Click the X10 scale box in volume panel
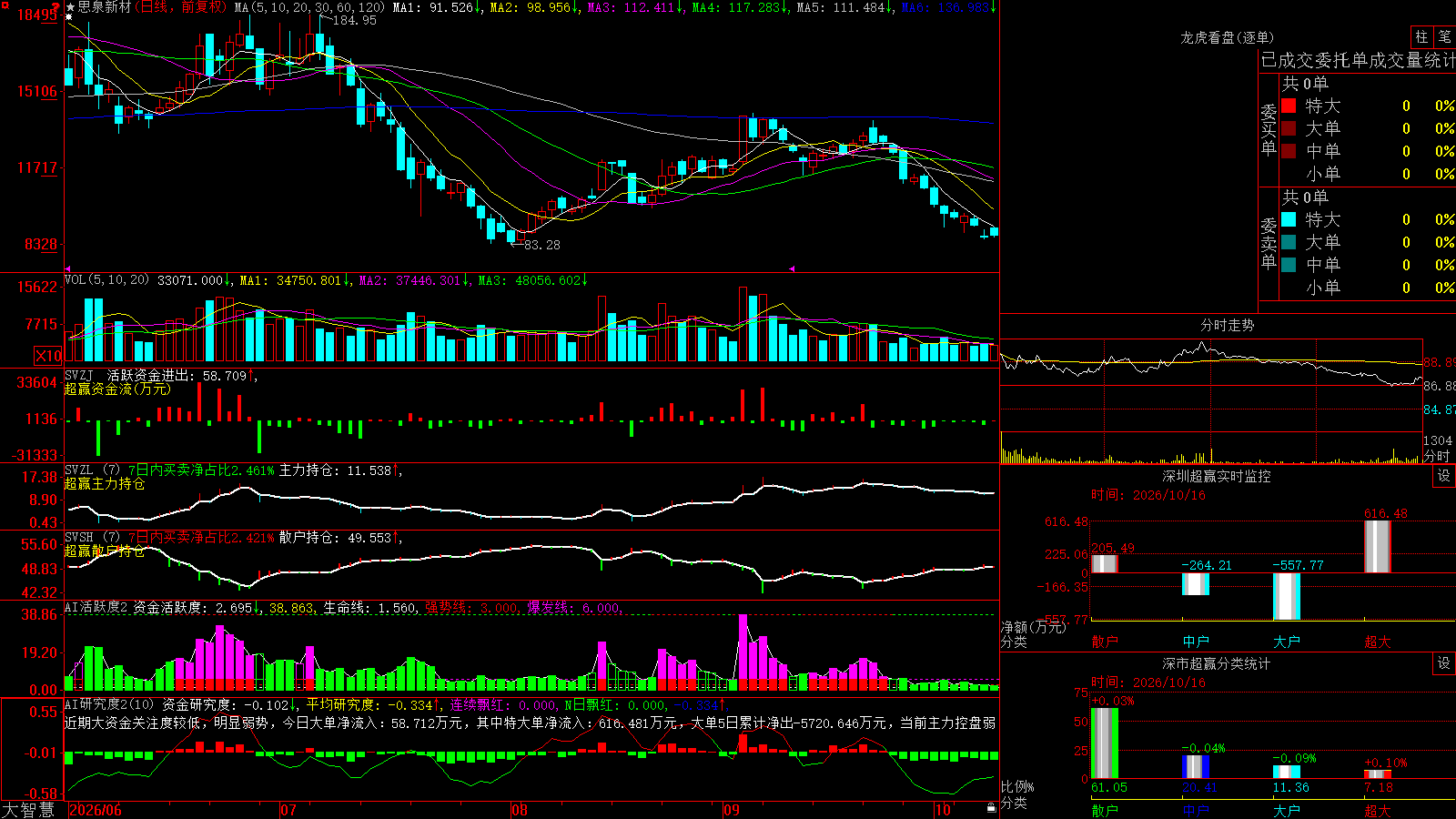This screenshot has width=1456, height=819. coord(48,356)
